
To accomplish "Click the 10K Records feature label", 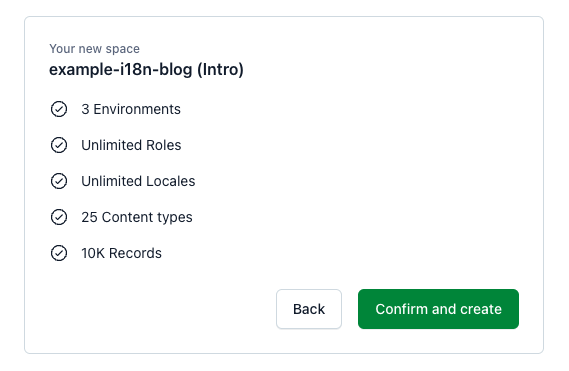I will click(122, 253).
